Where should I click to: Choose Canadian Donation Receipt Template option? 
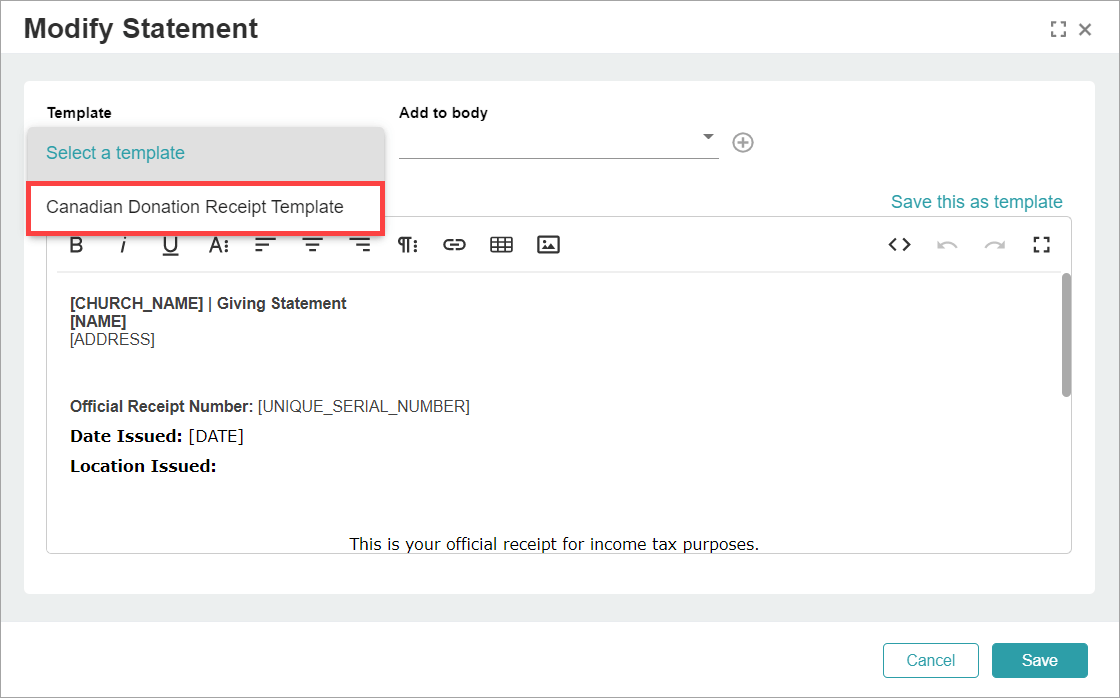click(x=206, y=207)
